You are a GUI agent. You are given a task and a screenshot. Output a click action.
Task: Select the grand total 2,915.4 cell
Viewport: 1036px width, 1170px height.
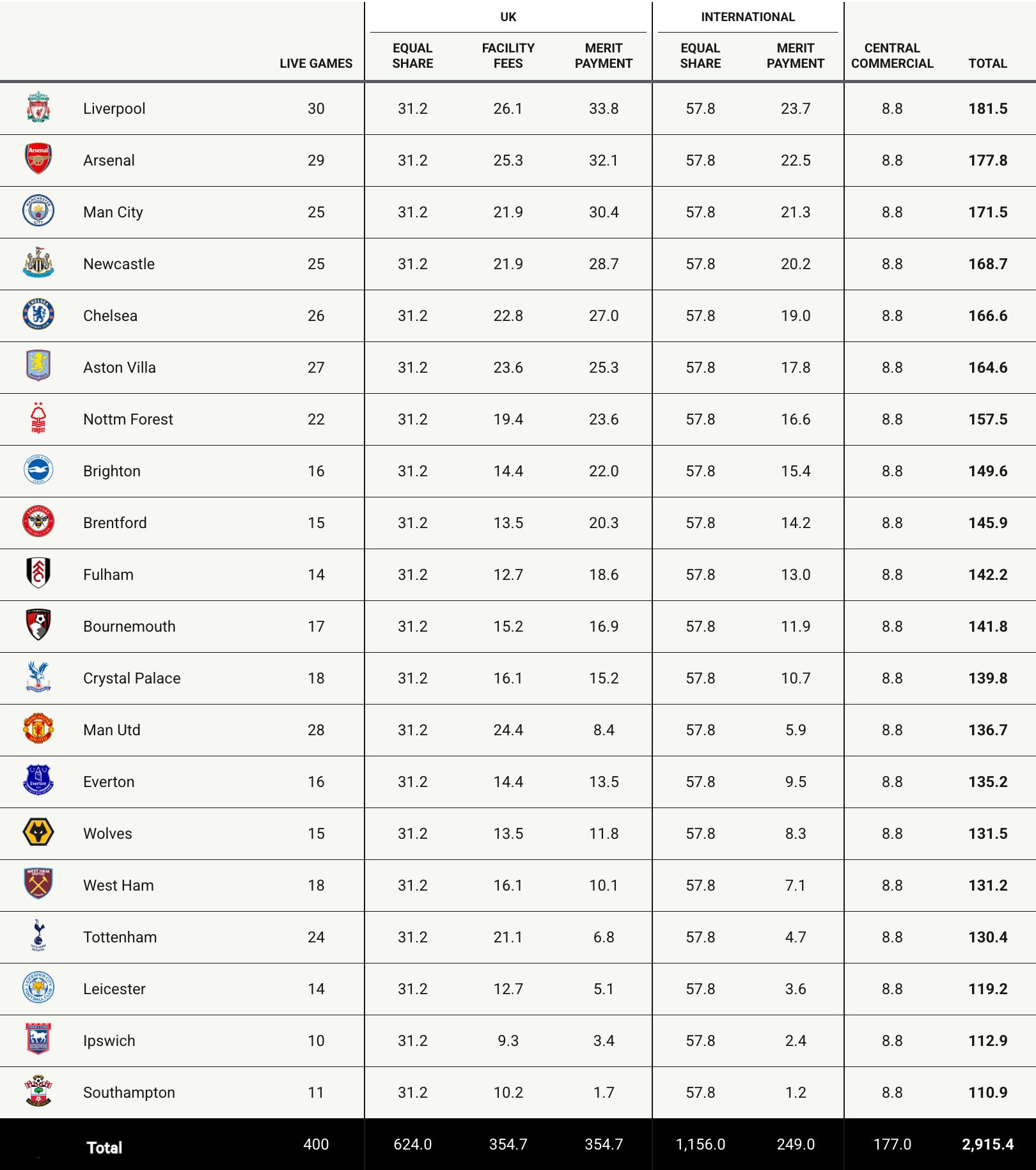(987, 1144)
